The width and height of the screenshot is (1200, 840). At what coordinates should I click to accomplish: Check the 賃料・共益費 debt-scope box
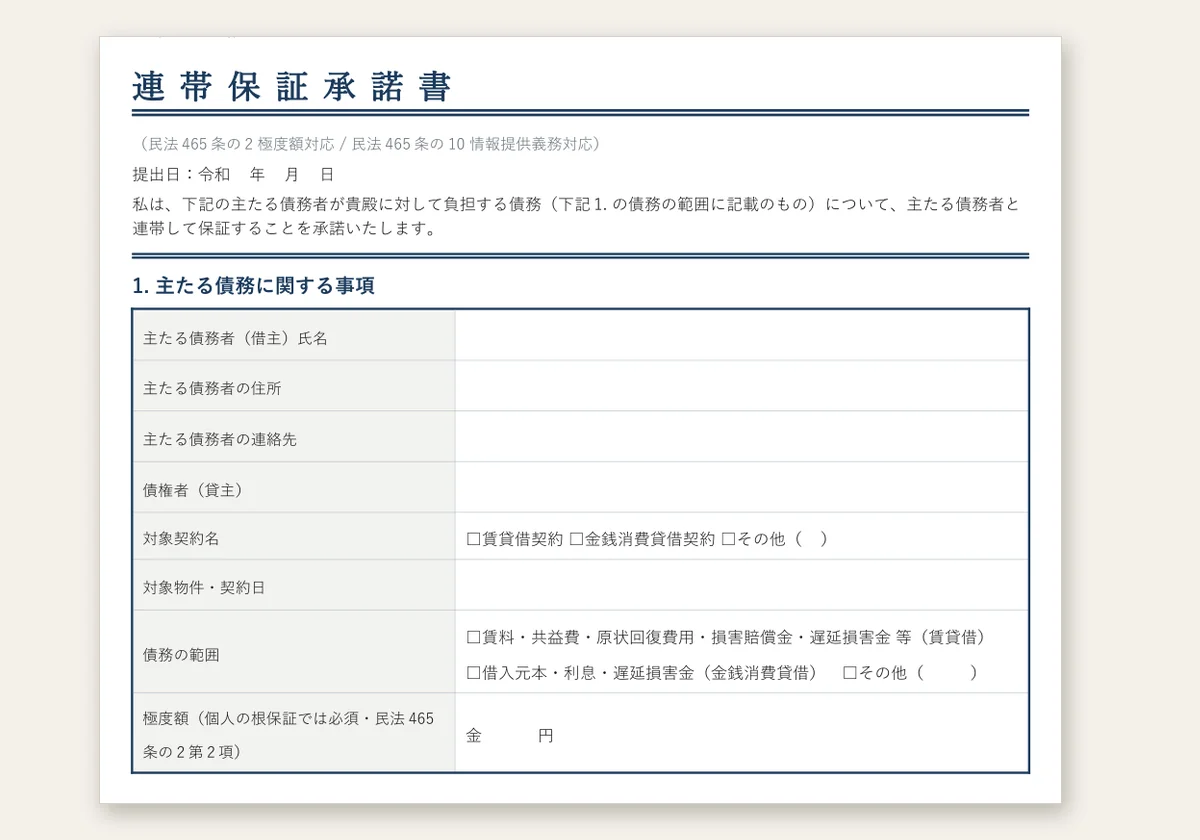(x=474, y=637)
